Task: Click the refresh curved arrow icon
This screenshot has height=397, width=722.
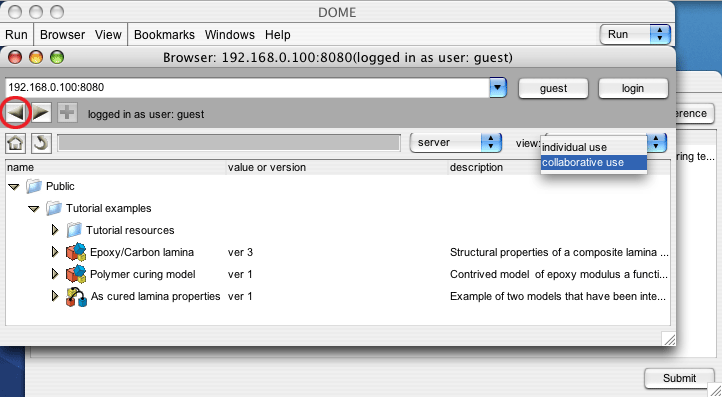Action: (x=41, y=143)
